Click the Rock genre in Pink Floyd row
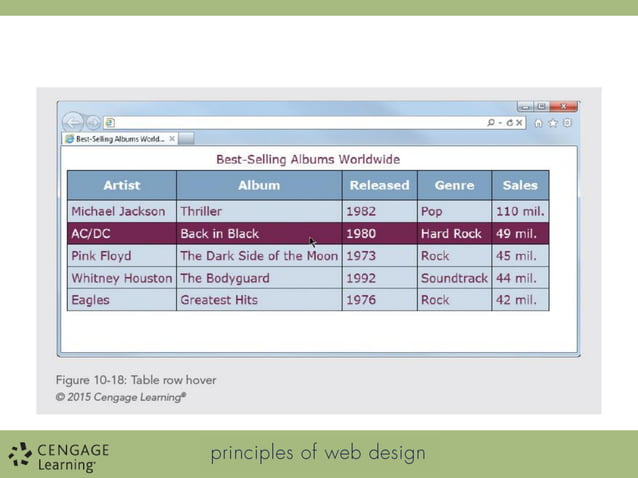This screenshot has height=478, width=638. (454, 256)
